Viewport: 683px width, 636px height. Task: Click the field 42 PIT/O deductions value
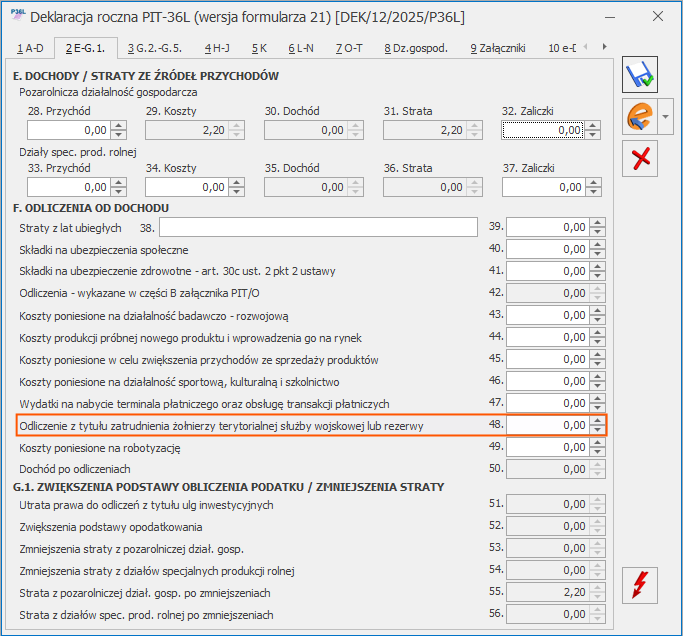(548, 293)
